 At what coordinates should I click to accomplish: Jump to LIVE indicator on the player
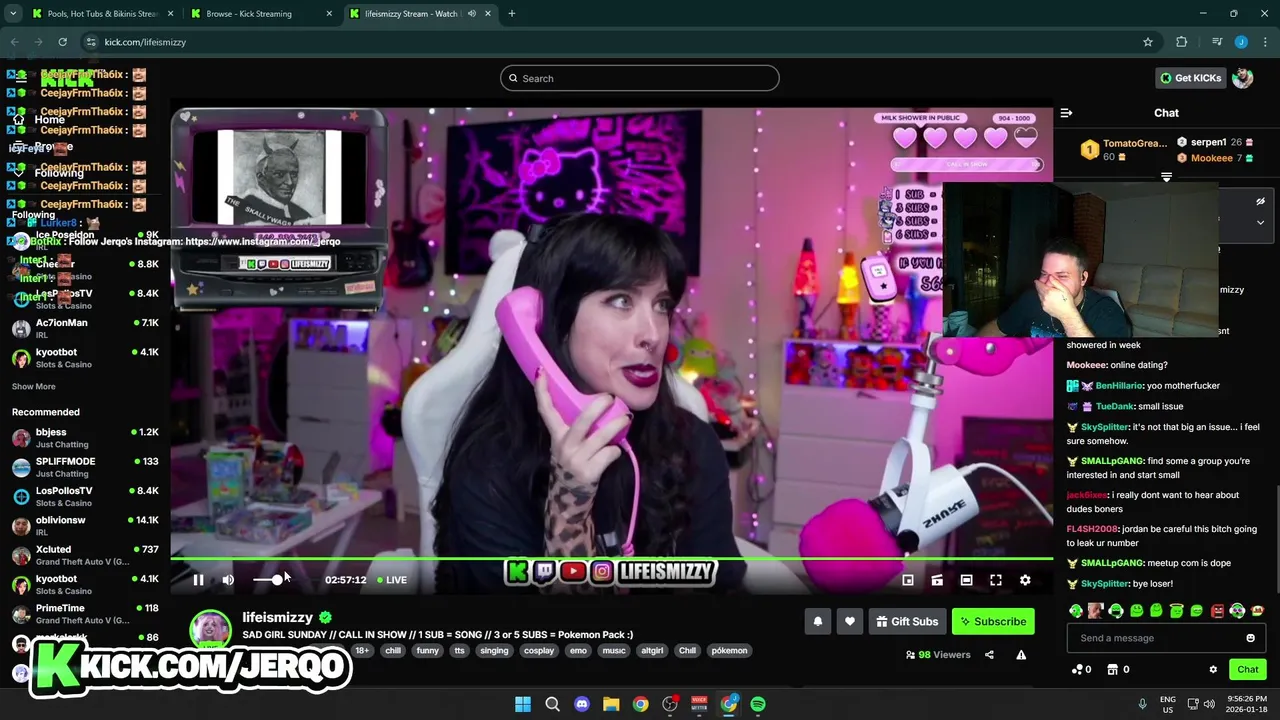(x=392, y=580)
